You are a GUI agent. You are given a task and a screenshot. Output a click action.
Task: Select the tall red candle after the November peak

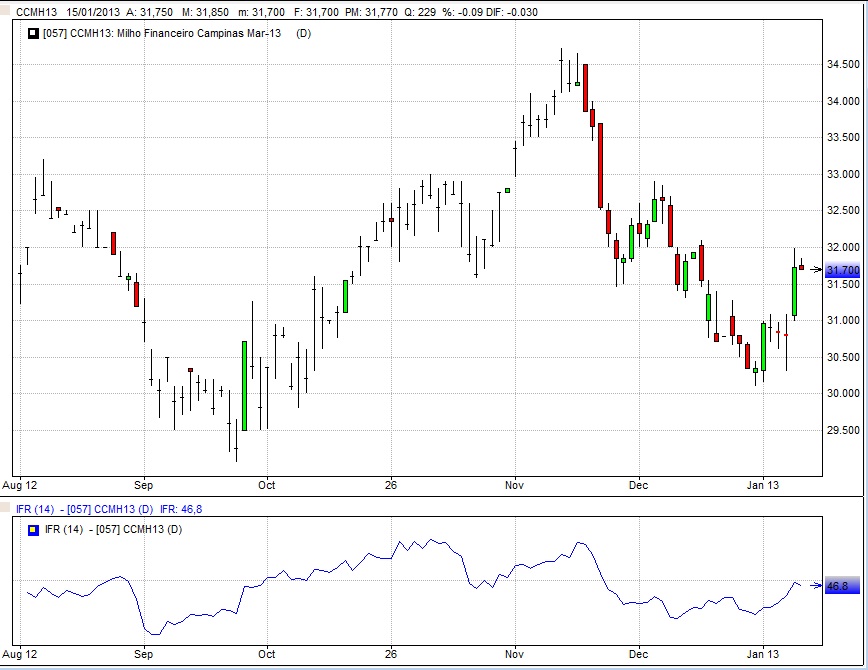pos(600,166)
